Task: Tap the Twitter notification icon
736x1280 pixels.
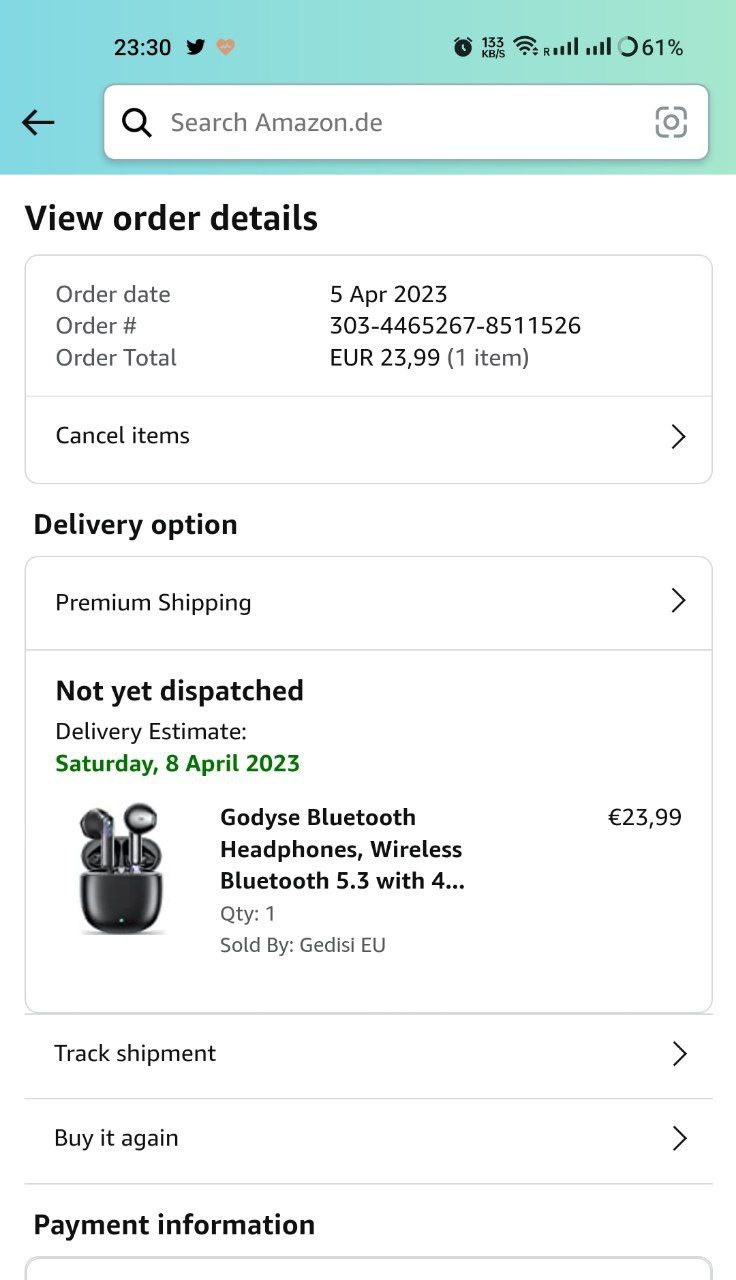Action: pos(196,47)
